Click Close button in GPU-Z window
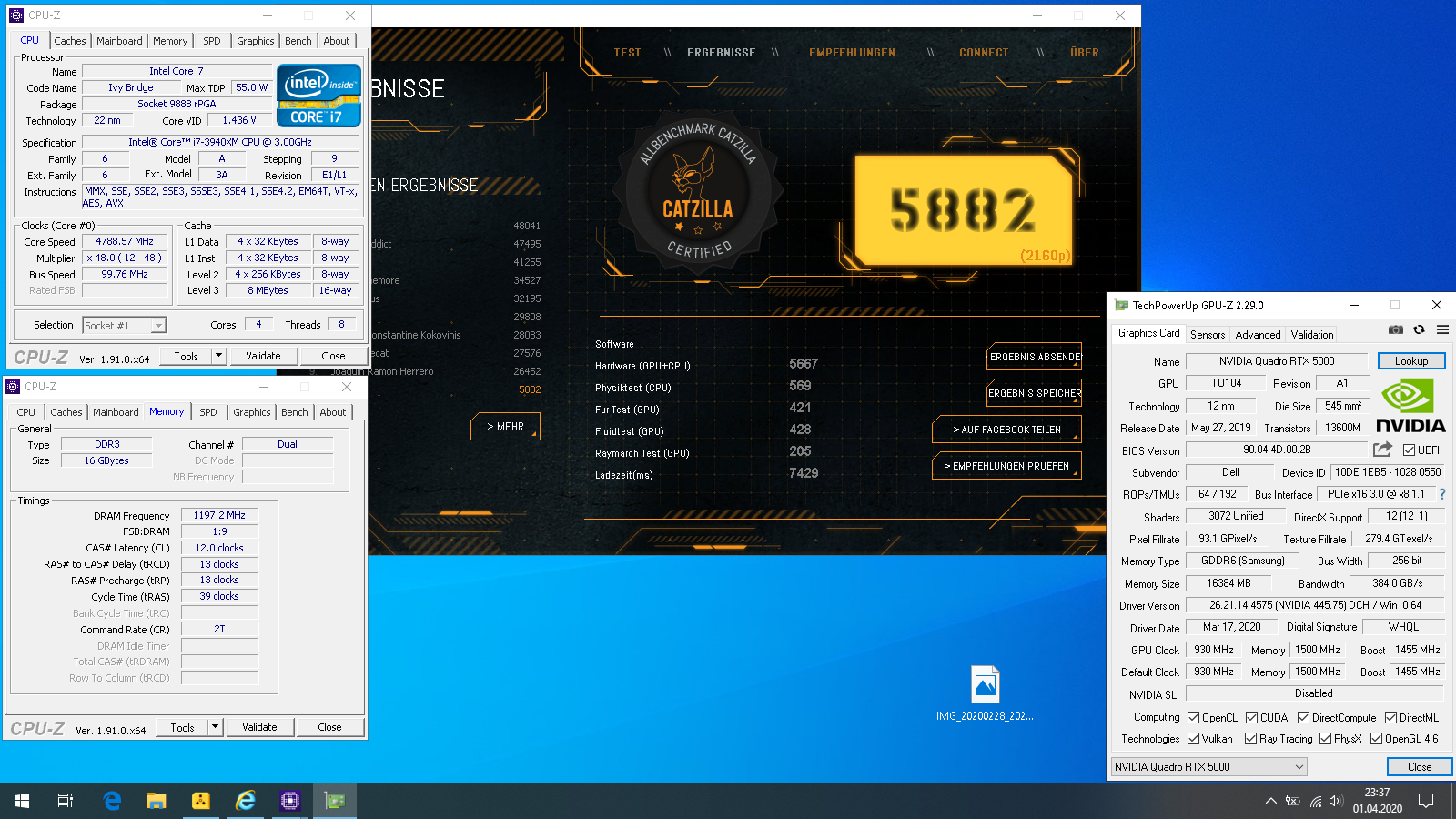Image resolution: width=1456 pixels, height=819 pixels. pos(1420,767)
